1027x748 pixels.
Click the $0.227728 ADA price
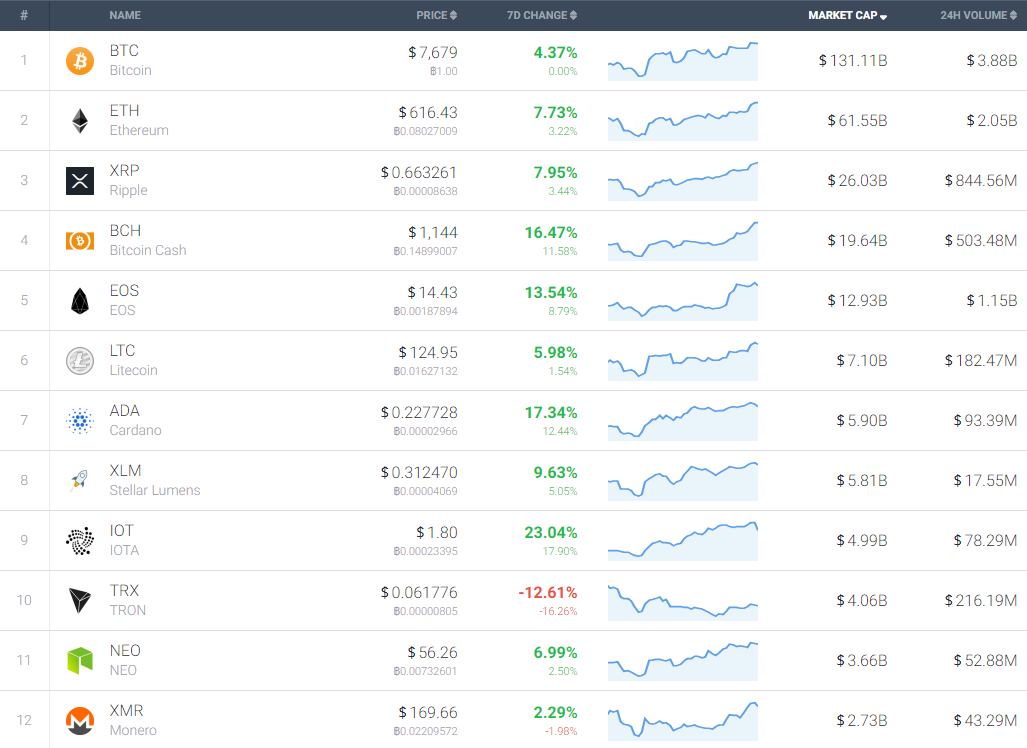pos(419,413)
